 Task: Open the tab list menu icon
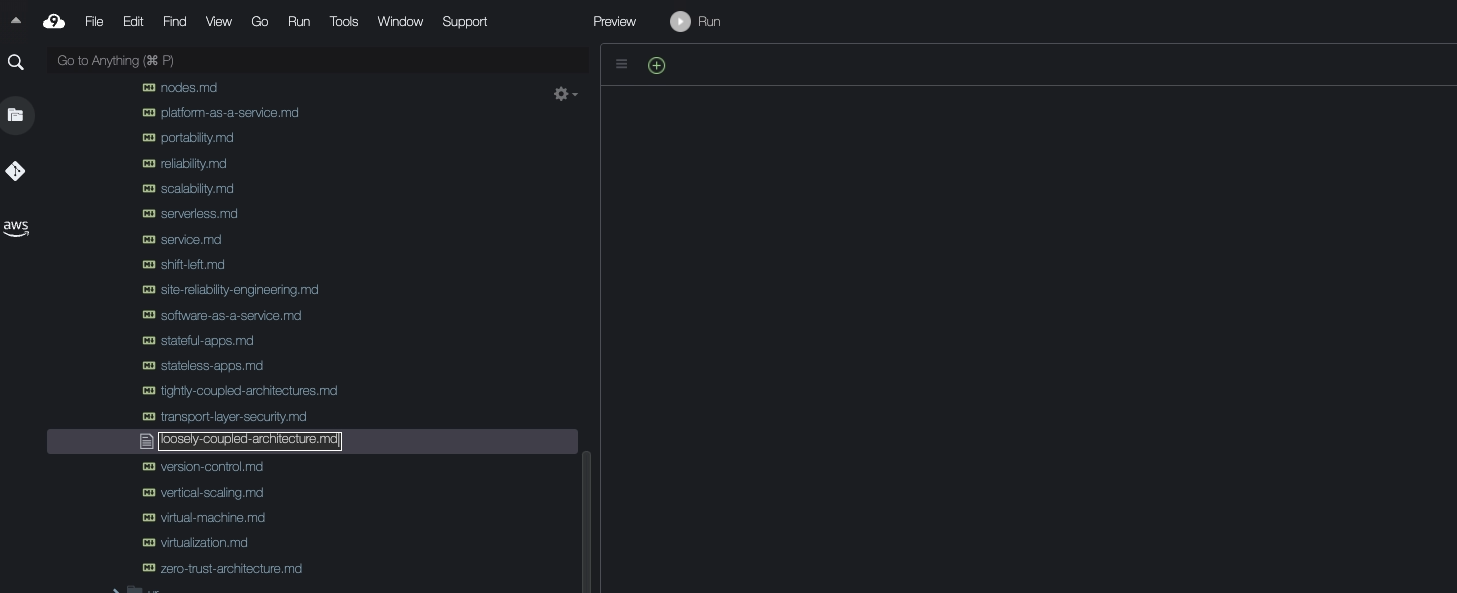pyautogui.click(x=621, y=65)
